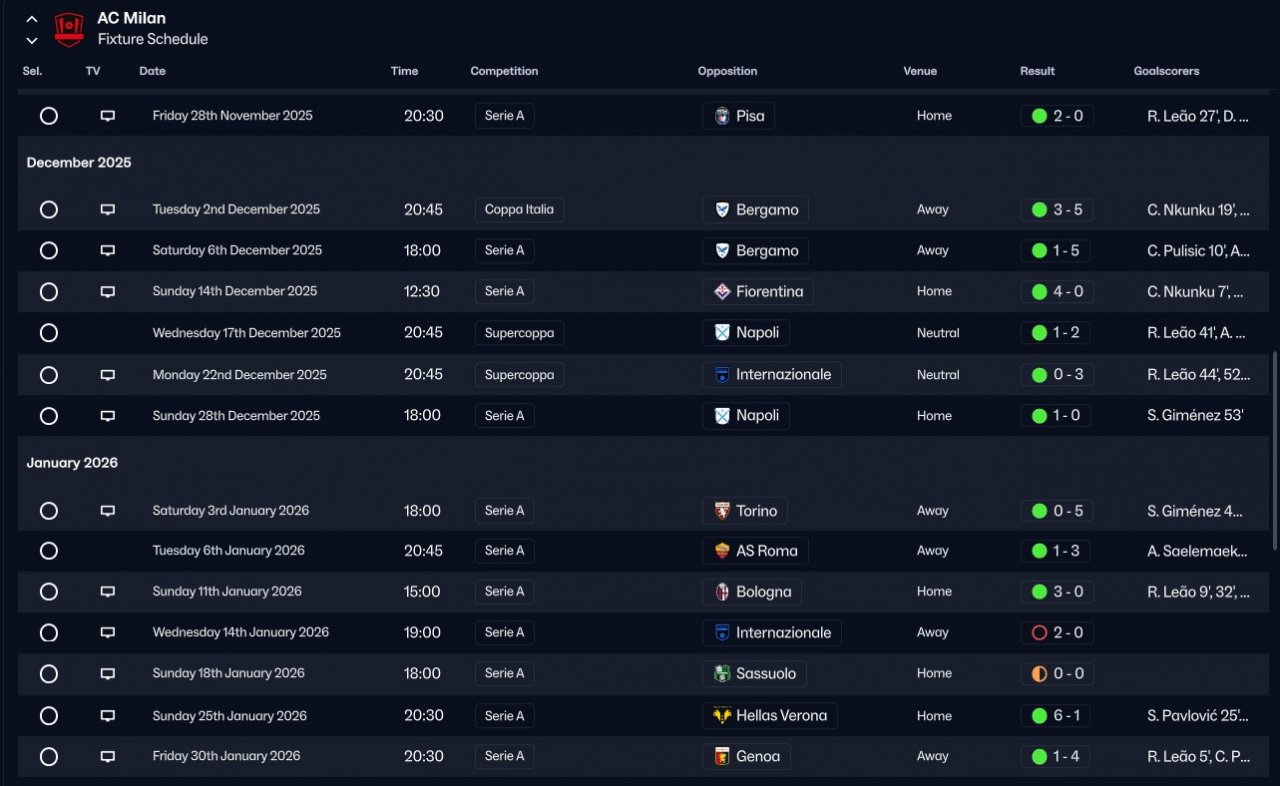Open the Supercoppa chip on the Napoli row
This screenshot has width=1280, height=786.
(520, 332)
